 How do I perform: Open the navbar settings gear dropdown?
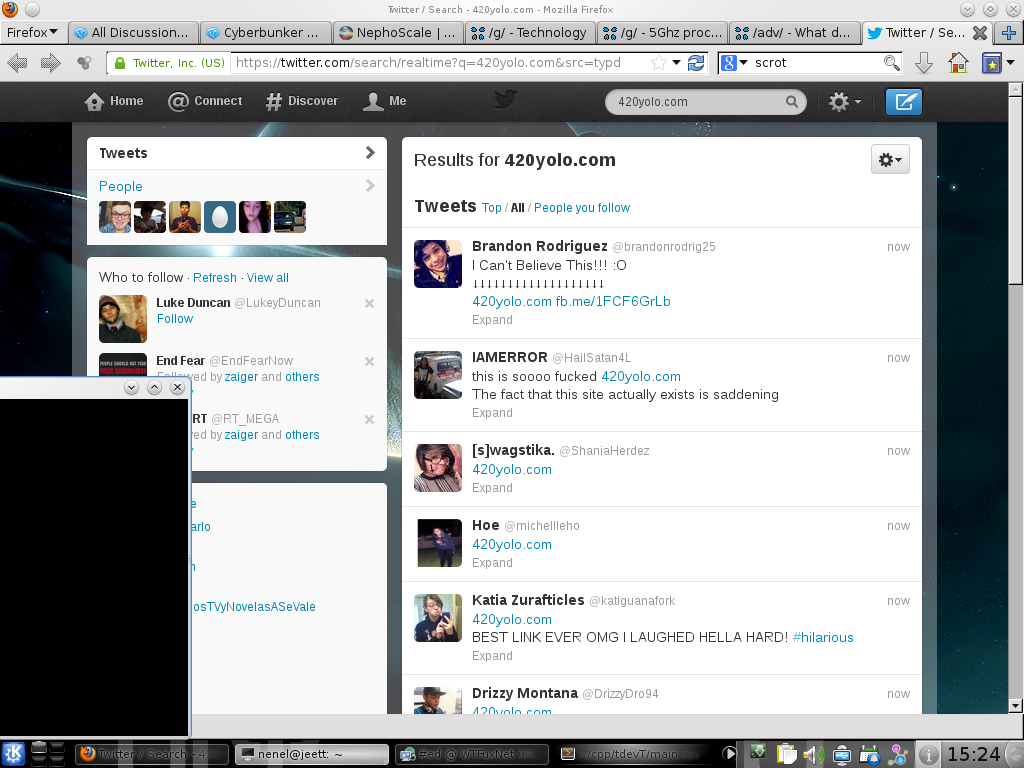[844, 102]
